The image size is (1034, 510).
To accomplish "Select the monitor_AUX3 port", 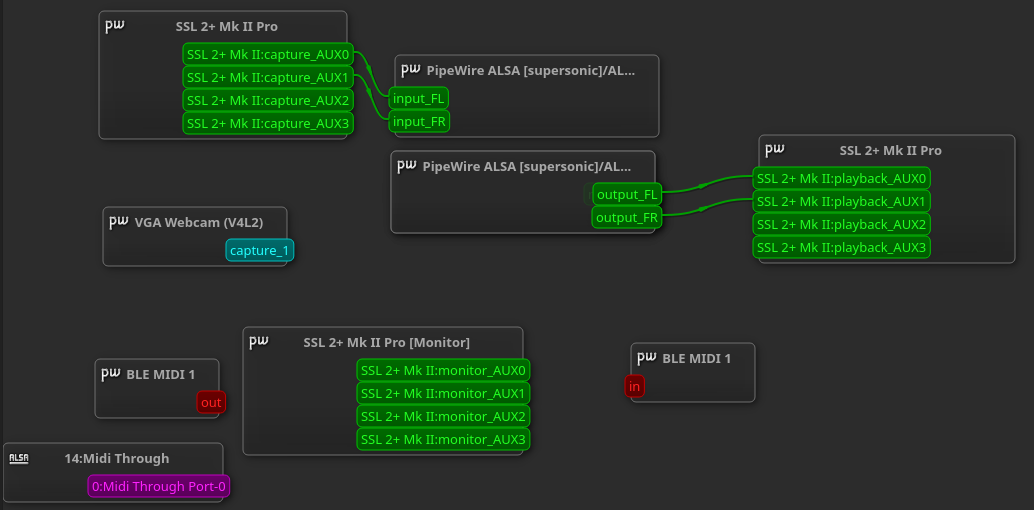I will pyautogui.click(x=443, y=439).
